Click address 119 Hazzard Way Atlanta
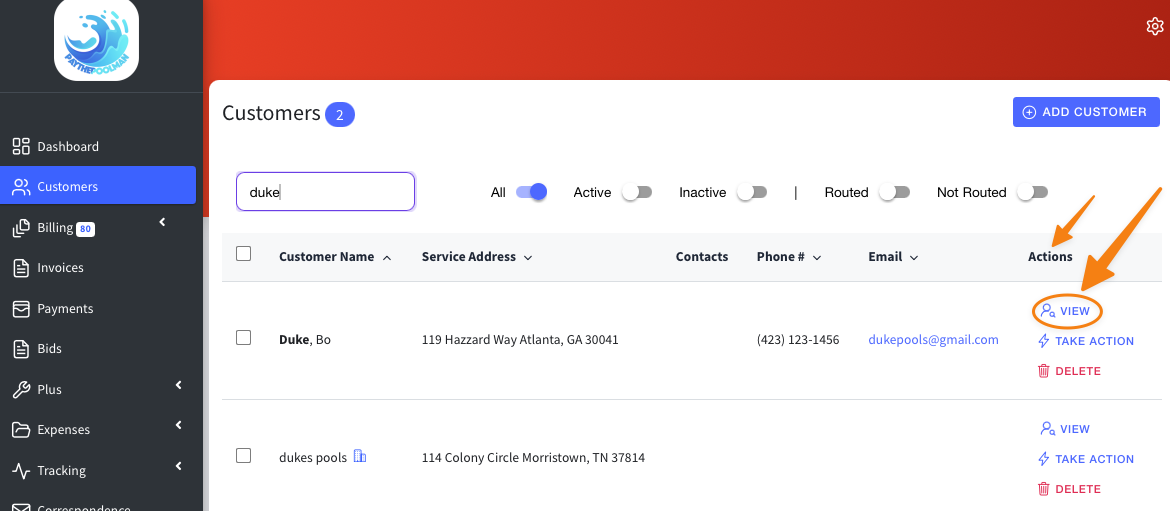The width and height of the screenshot is (1170, 511). (520, 339)
